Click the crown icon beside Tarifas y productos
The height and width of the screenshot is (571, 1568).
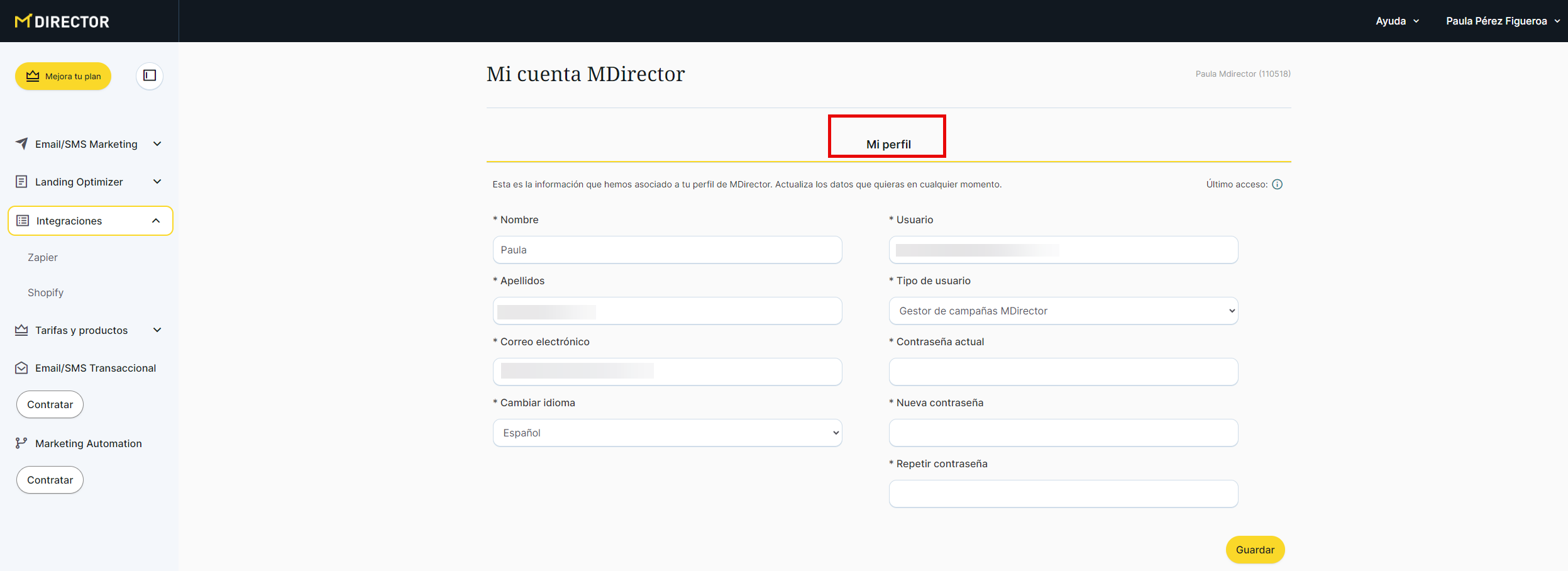coord(21,330)
